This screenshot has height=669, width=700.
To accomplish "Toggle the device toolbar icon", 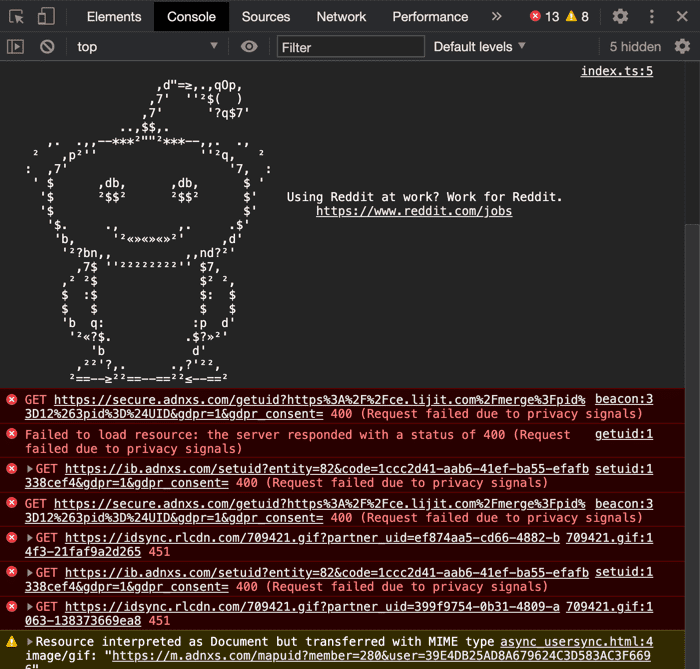I will click(46, 17).
